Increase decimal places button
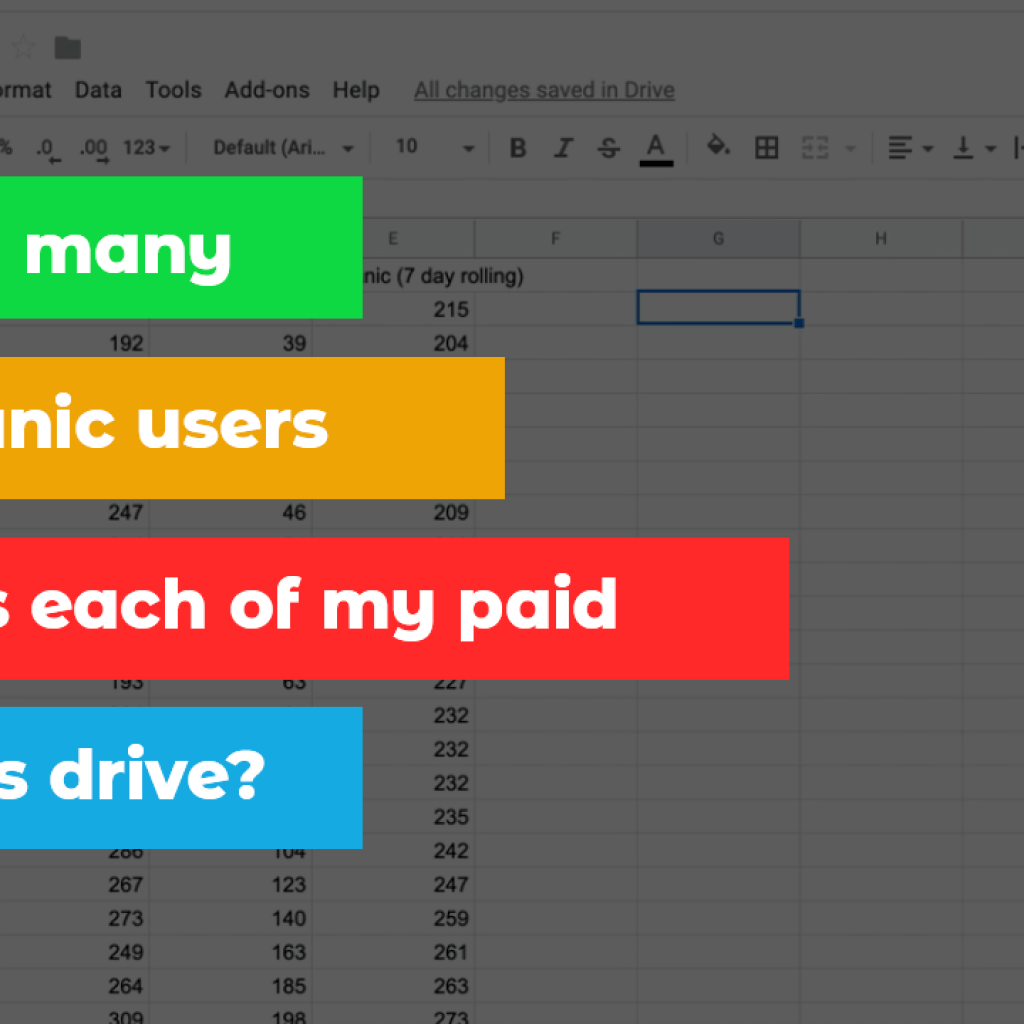This screenshot has width=1024, height=1024. 95,149
